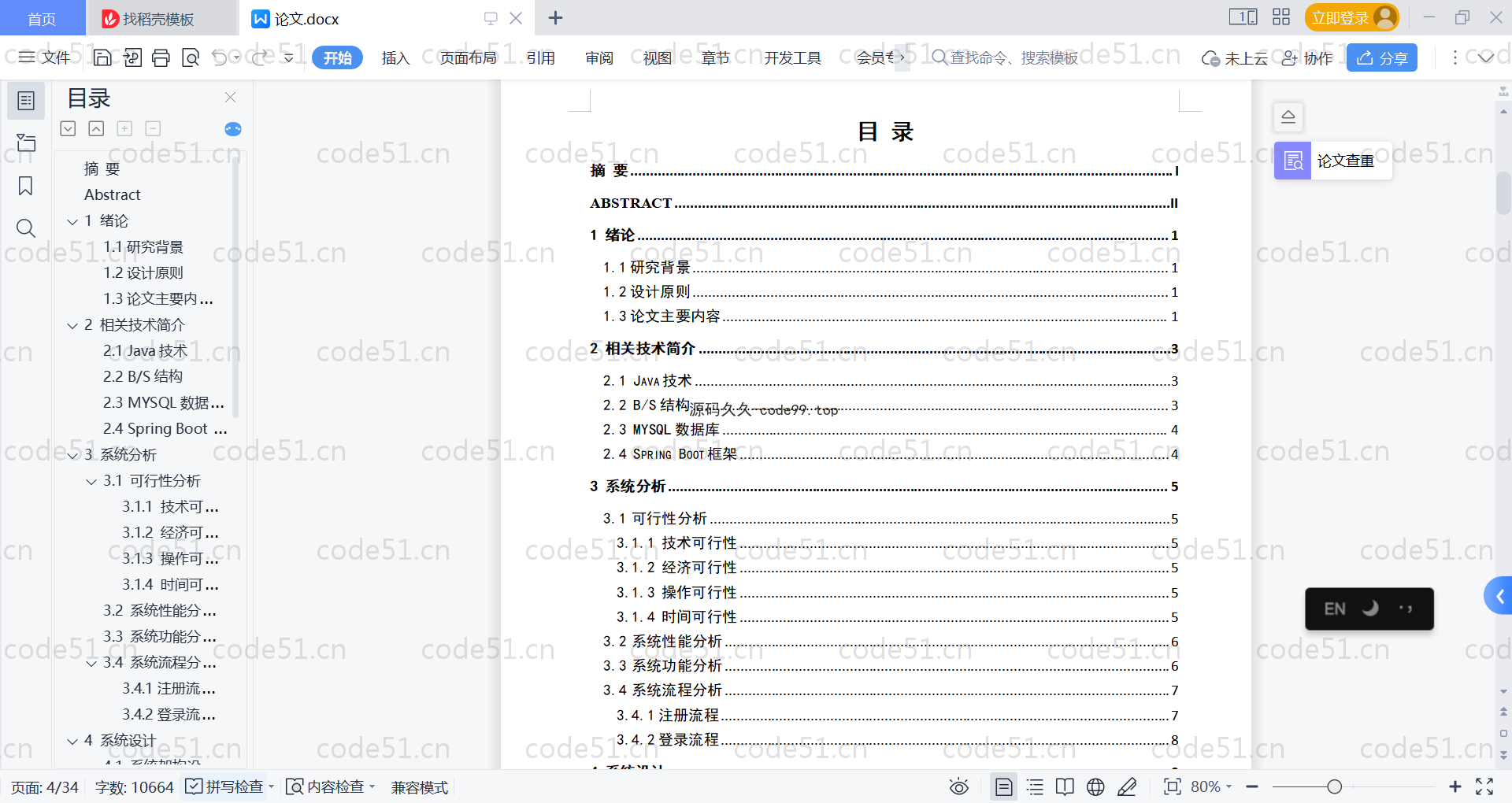The image size is (1512, 803).
Task: Select the 开发工具 ribbon tab
Action: click(793, 57)
